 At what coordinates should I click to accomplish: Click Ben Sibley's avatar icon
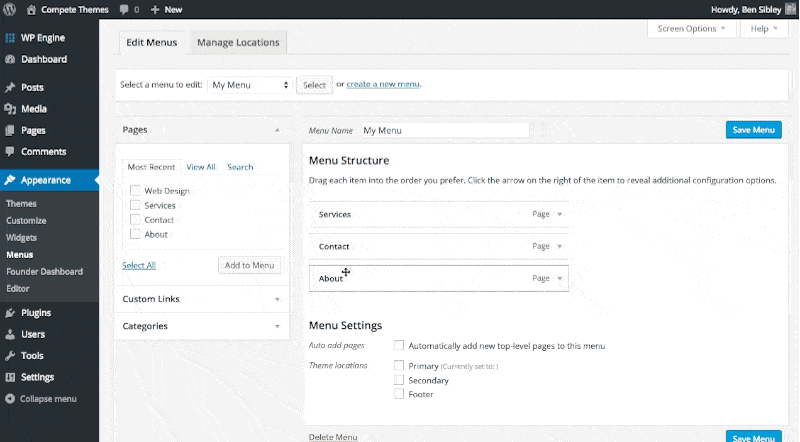coord(790,9)
